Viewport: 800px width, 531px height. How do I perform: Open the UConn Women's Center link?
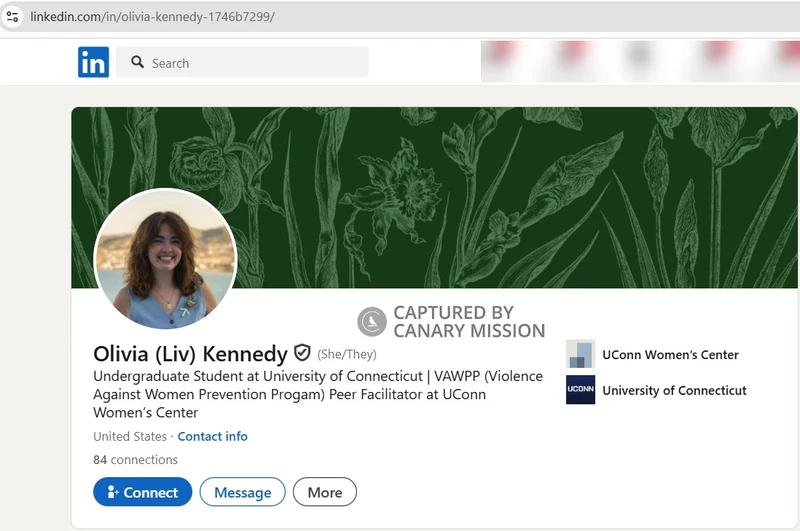click(670, 355)
